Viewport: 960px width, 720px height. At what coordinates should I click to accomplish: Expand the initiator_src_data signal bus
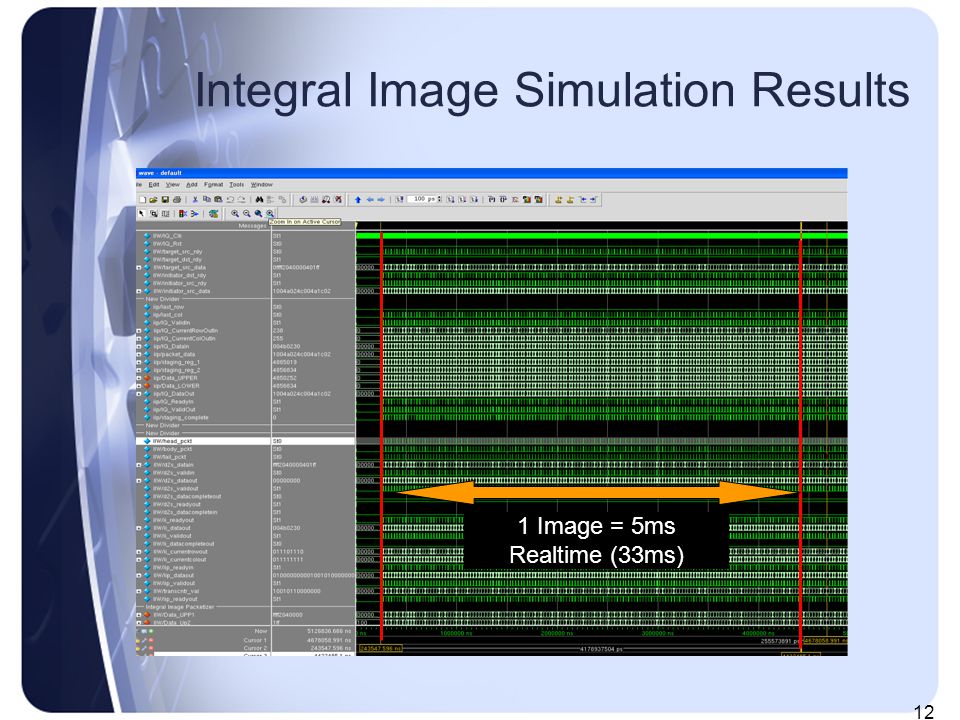tap(139, 291)
